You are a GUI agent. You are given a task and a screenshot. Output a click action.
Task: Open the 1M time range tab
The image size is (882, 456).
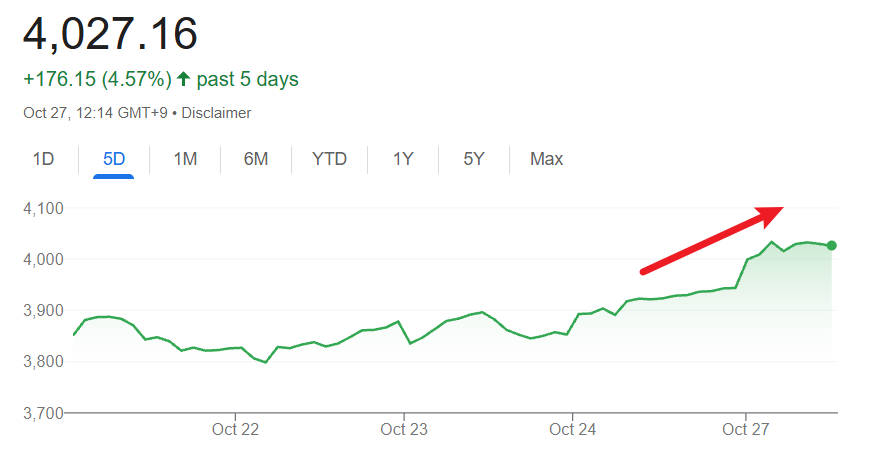(185, 159)
